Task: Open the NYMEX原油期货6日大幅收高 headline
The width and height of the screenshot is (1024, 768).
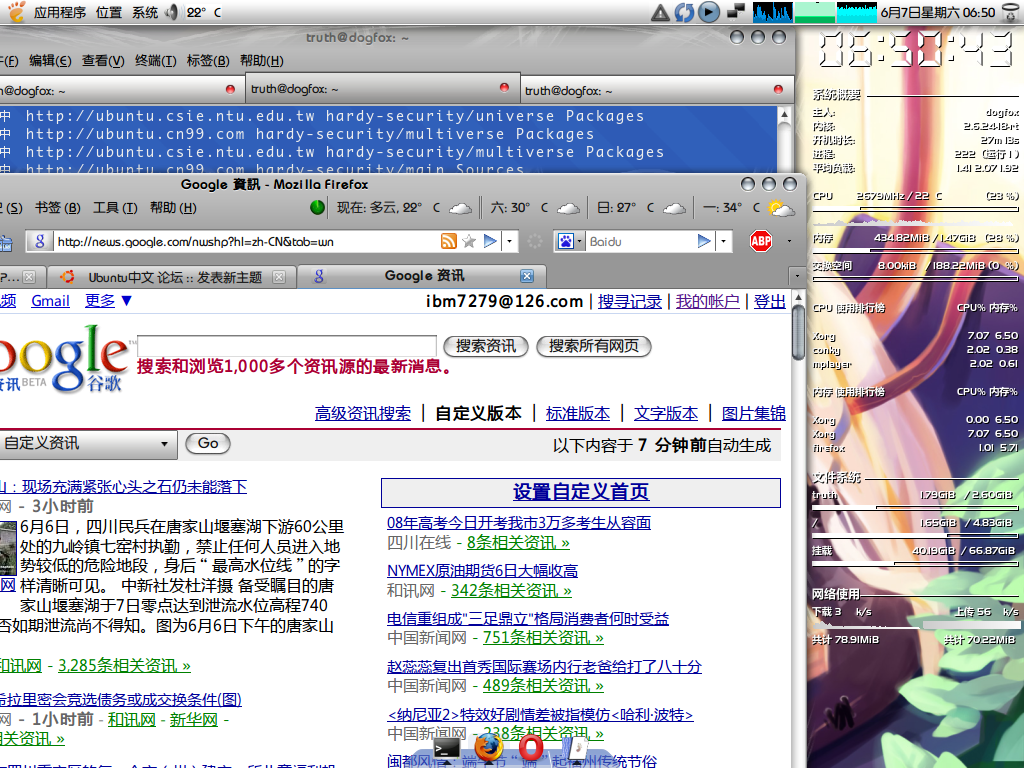Action: click(482, 571)
